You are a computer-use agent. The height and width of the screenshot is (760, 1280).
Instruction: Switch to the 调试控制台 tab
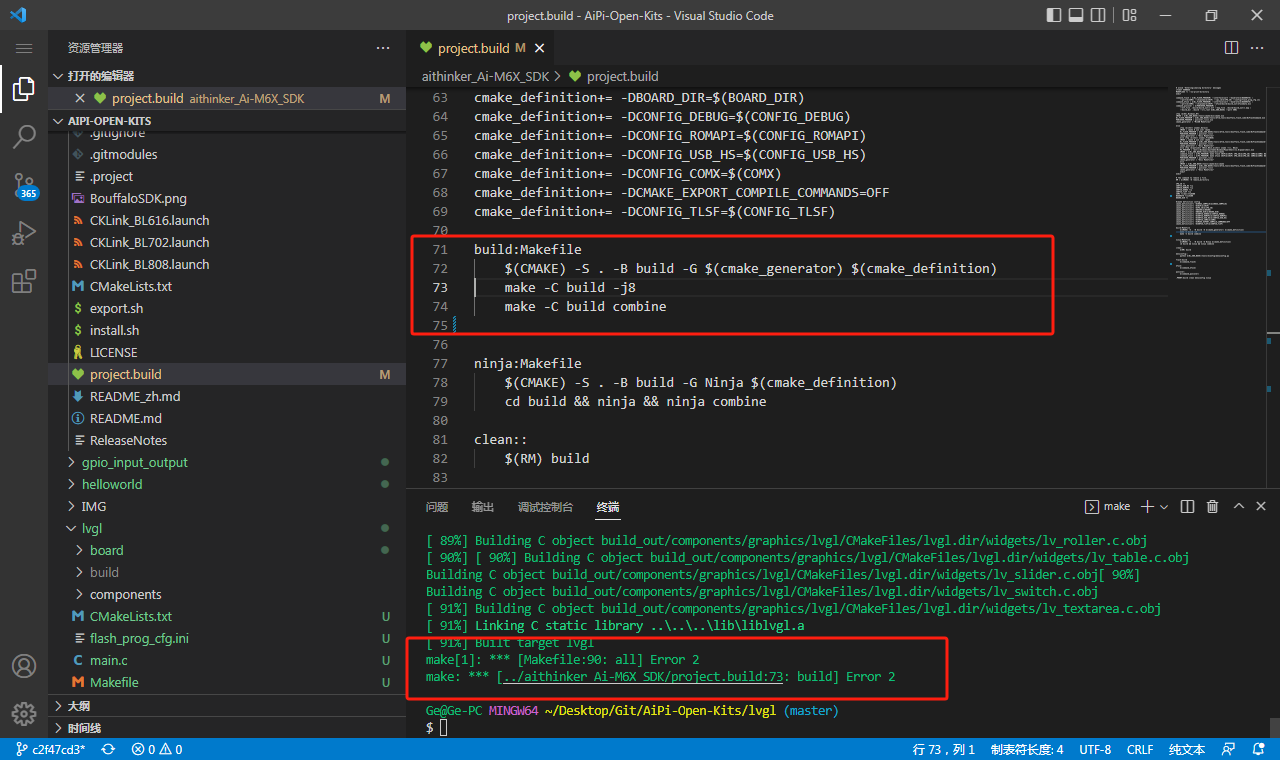click(x=545, y=507)
